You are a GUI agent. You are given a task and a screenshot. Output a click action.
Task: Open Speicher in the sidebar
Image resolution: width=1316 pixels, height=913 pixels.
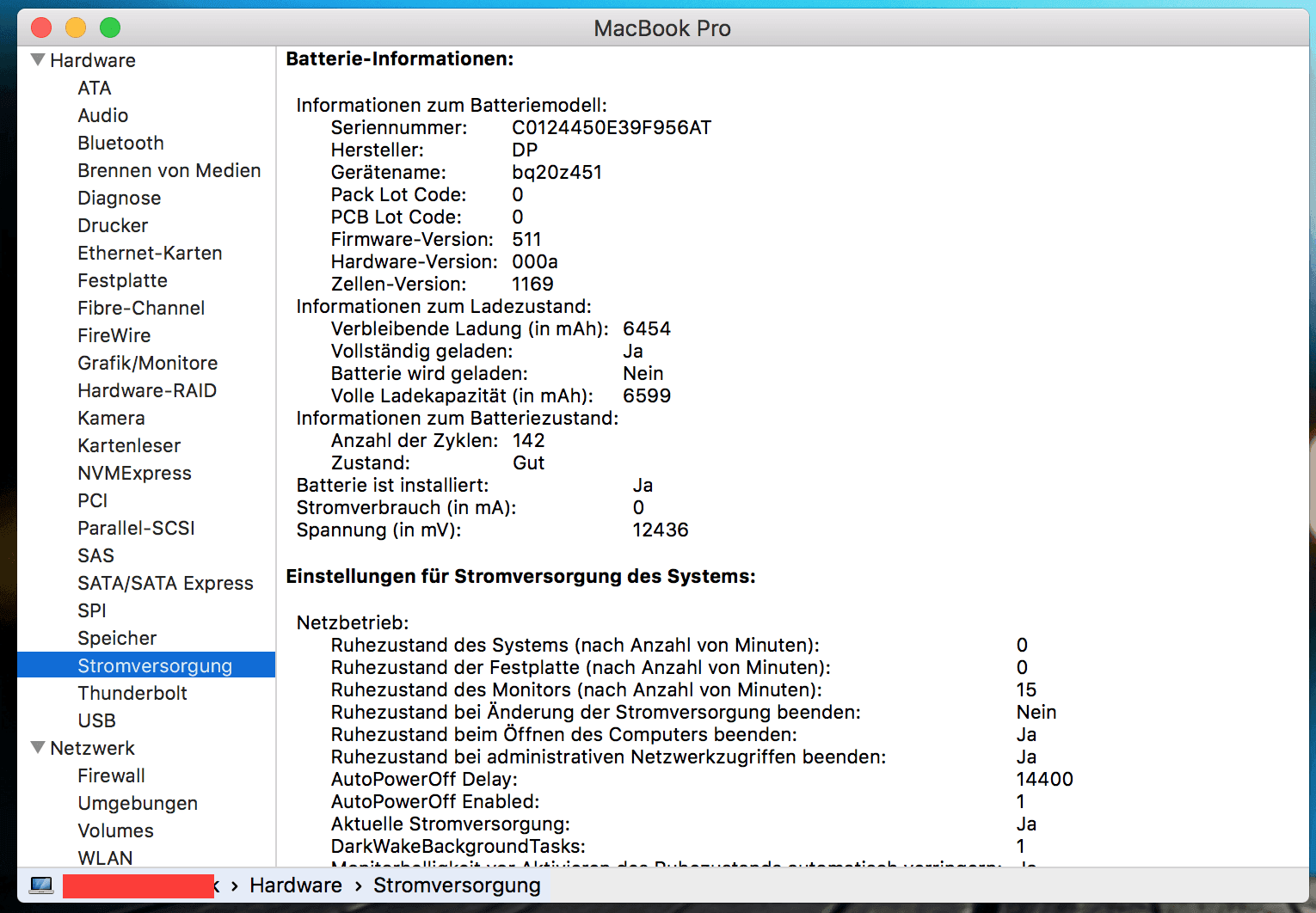click(117, 638)
